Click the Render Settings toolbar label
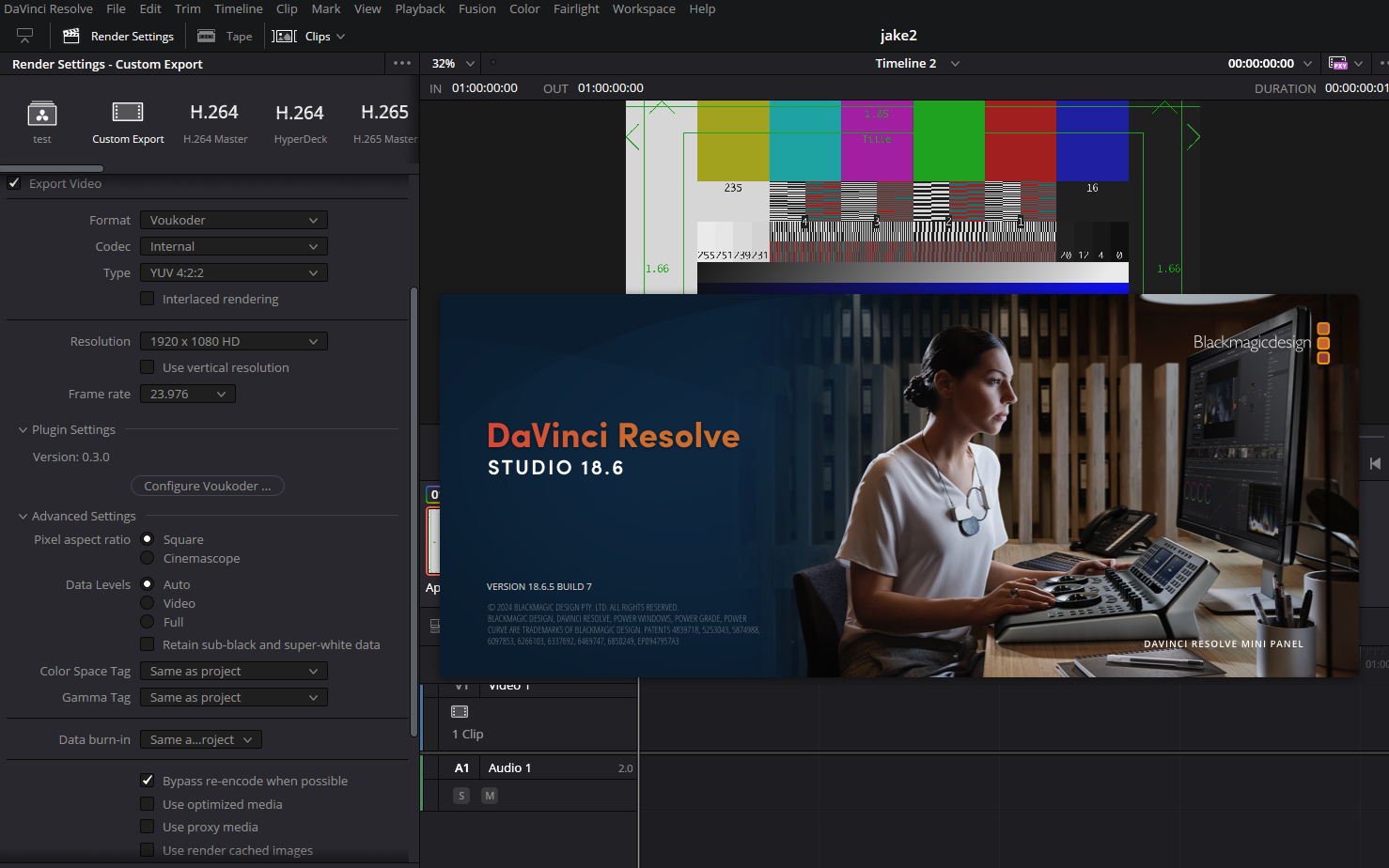The width and height of the screenshot is (1389, 868). click(x=133, y=36)
